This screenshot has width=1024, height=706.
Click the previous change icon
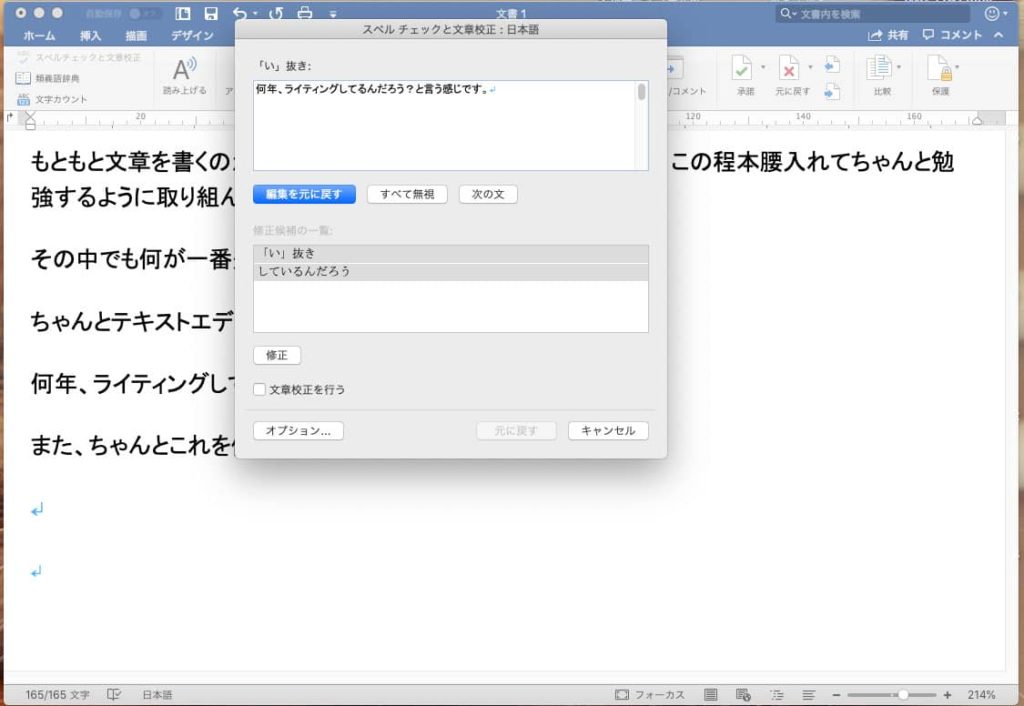click(x=832, y=65)
